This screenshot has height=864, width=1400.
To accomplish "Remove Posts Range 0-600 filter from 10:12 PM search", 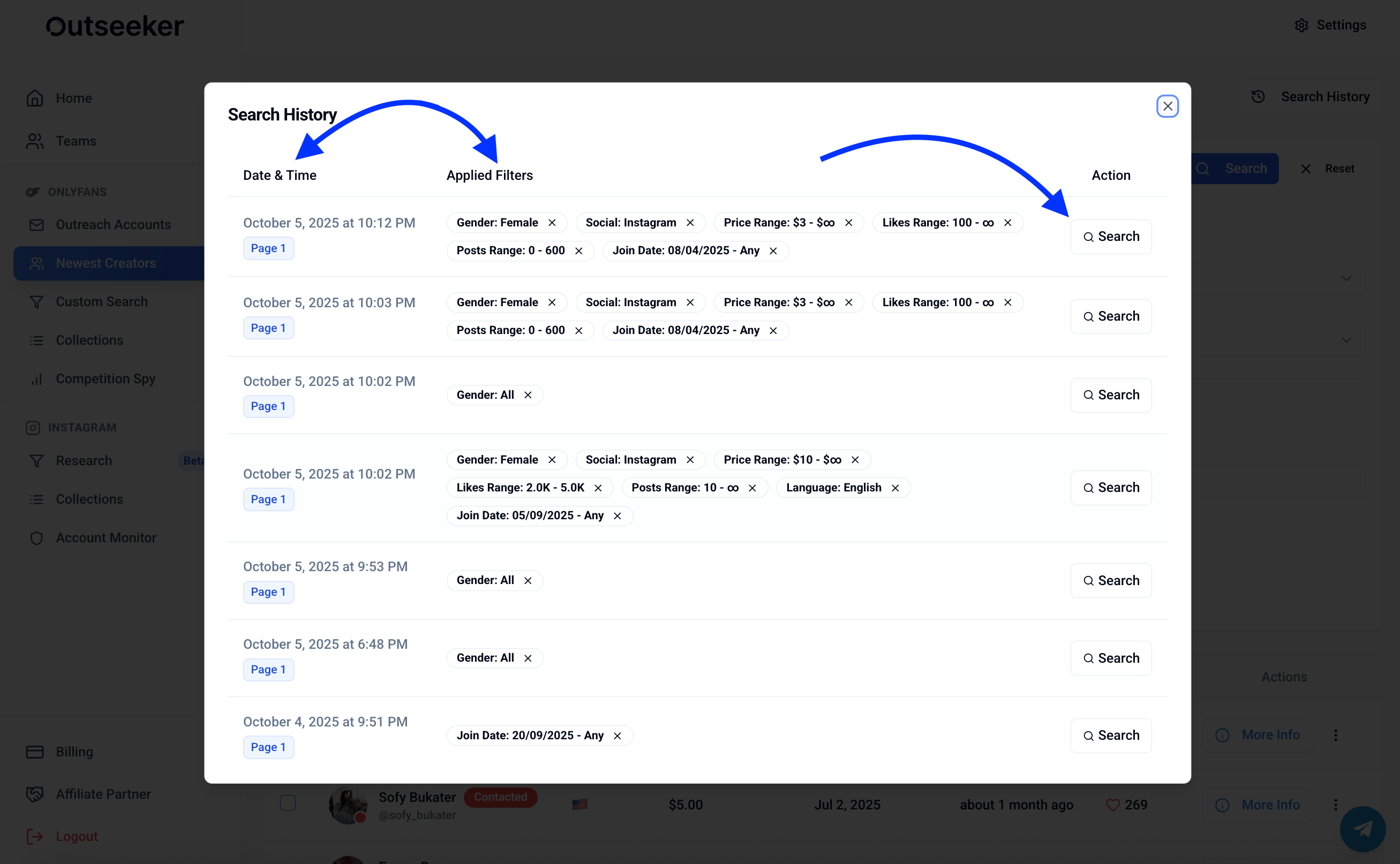I will [579, 251].
